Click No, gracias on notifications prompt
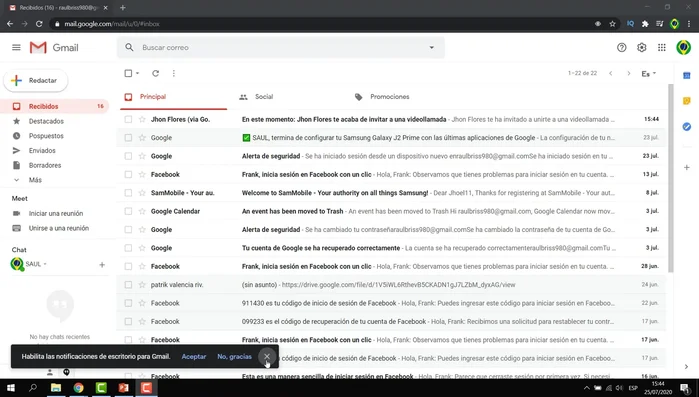The image size is (699, 397). [x=234, y=356]
